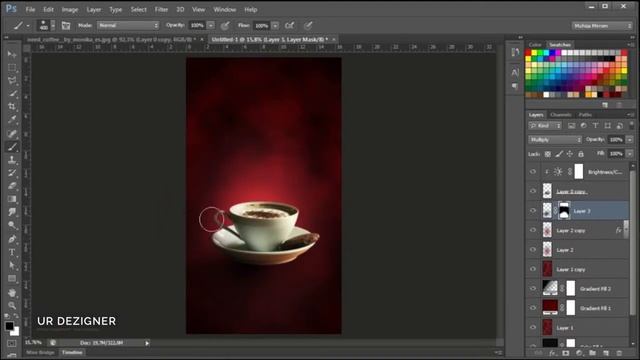Open the tool preset picker arrow
Image resolution: width=640 pixels, height=360 pixels.
click(28, 26)
